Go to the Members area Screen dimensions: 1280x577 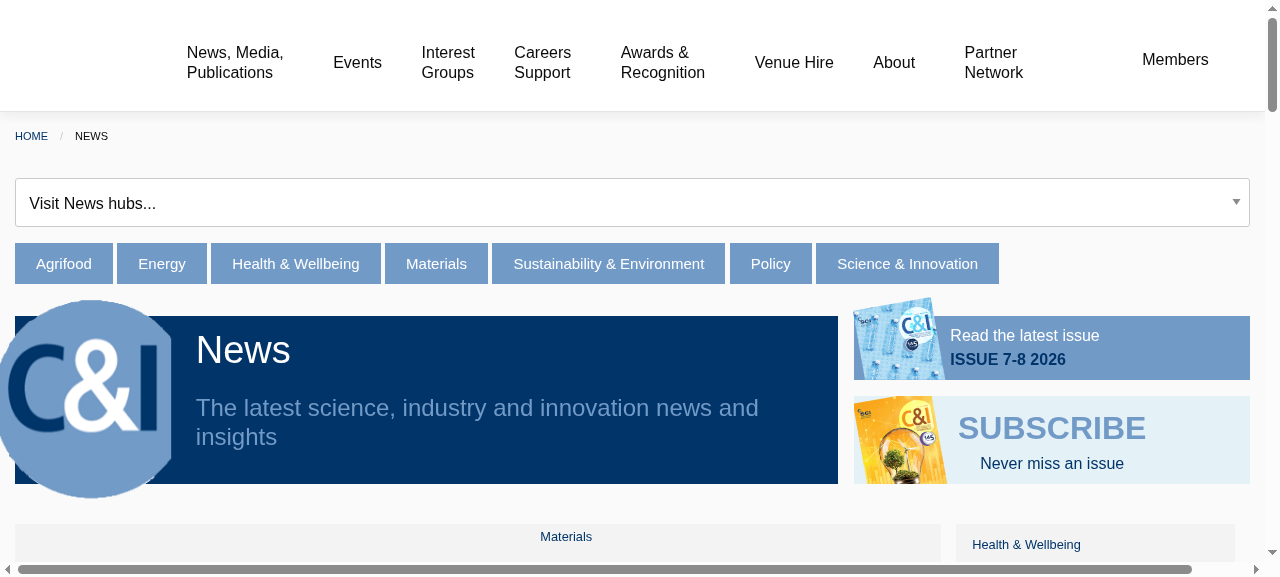point(1175,60)
